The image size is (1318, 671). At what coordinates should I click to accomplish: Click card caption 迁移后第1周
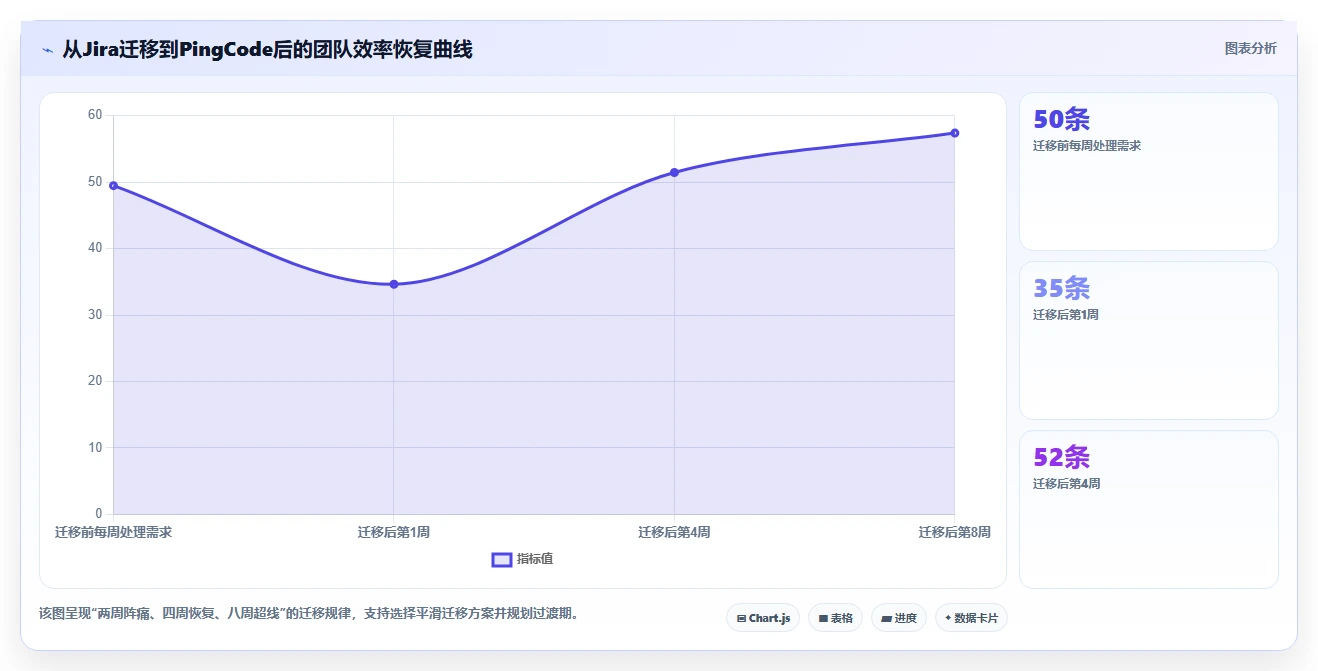click(x=1066, y=315)
